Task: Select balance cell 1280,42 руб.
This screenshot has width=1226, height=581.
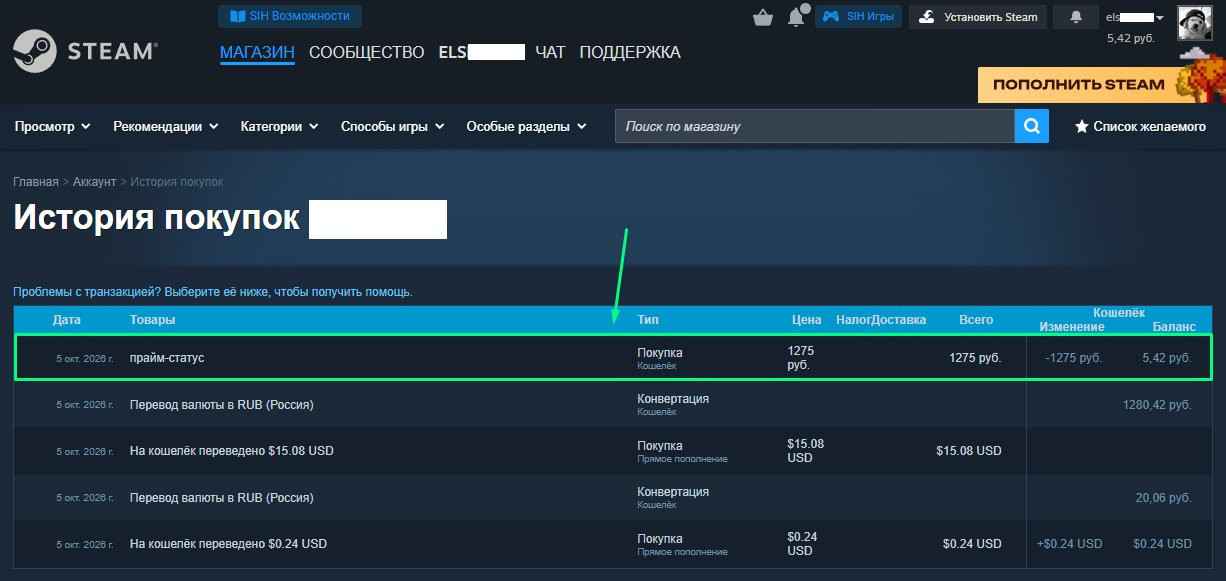Action: 1157,405
